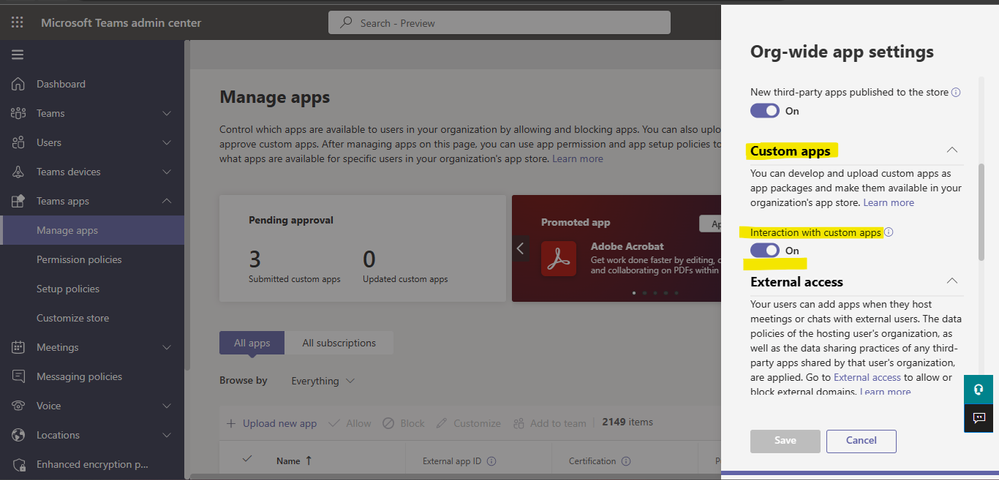Click the Submitted custom apps count 3
Screen dimensions: 999x480
pyautogui.click(x=255, y=259)
